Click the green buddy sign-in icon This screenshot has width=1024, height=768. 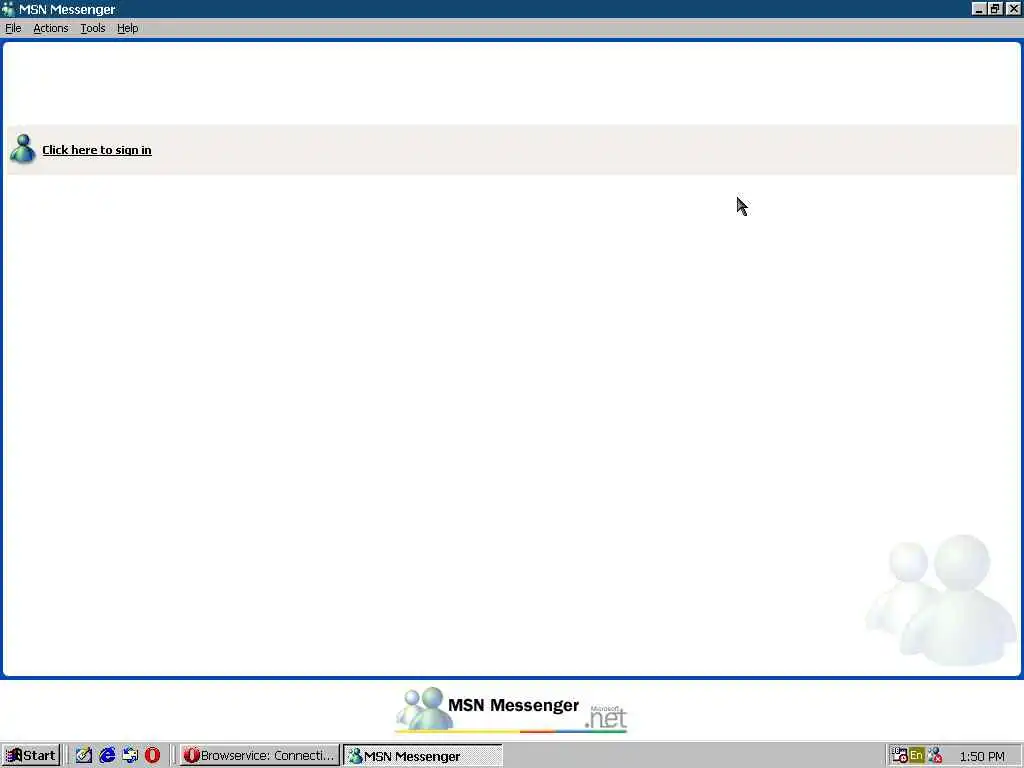pyautogui.click(x=23, y=150)
